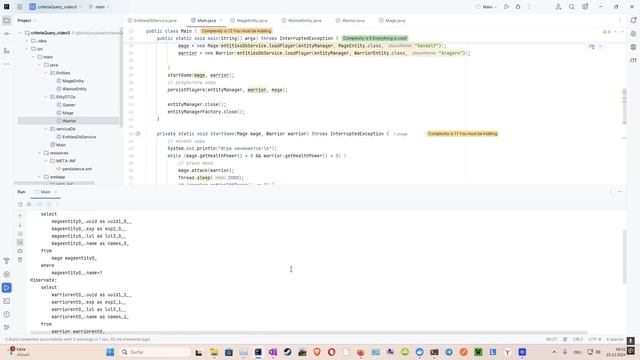This screenshot has width=640, height=360.
Task: Open the Notifications bell icon
Action: click(633, 20)
